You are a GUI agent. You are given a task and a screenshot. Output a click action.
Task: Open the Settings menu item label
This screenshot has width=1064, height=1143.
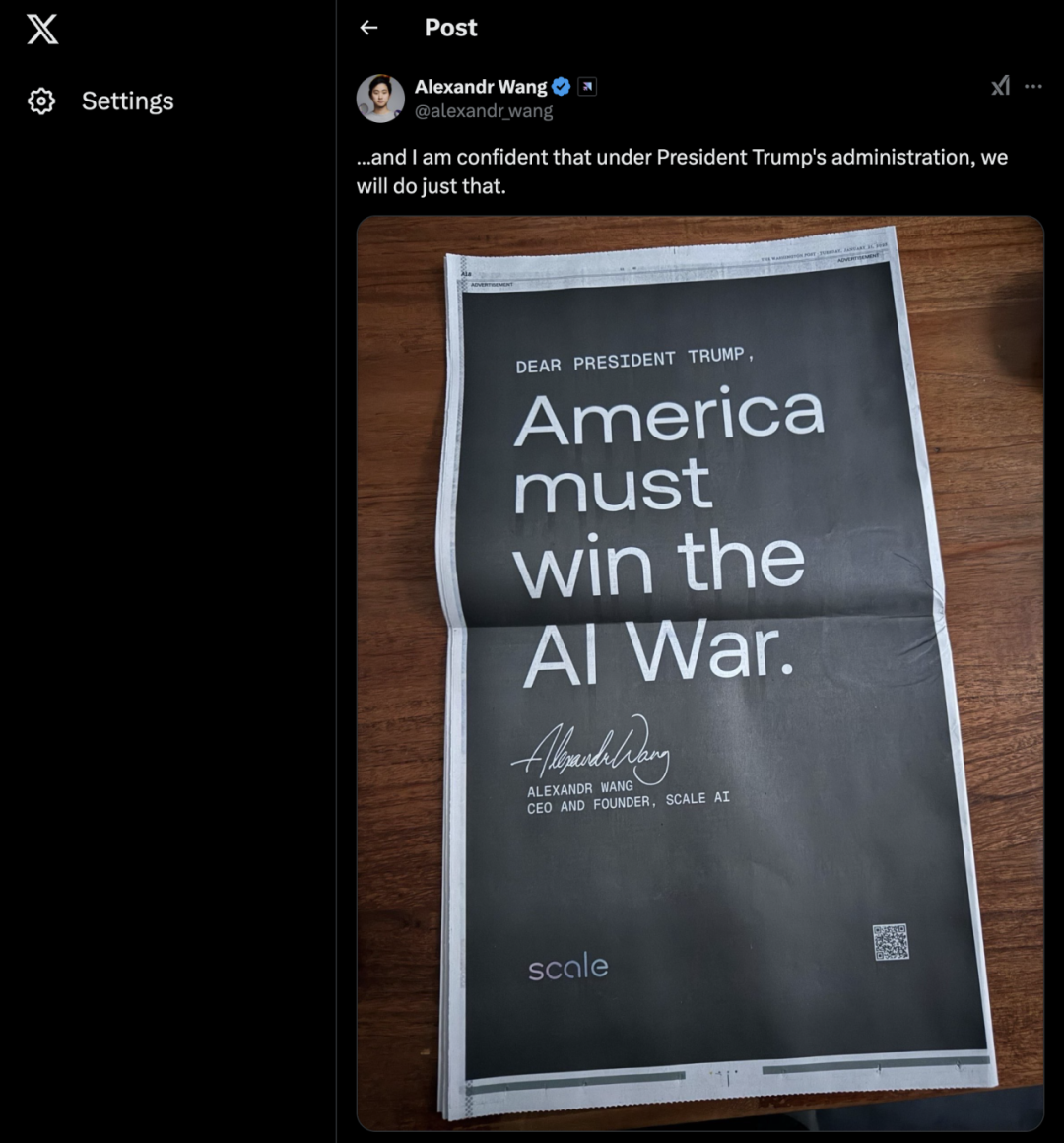[x=127, y=101]
